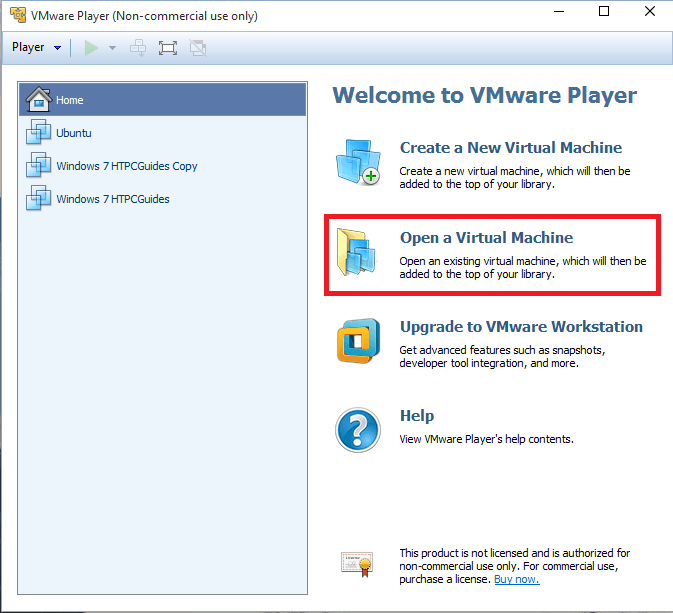Click the blue question mark Help icon
Screen dimensions: 673x613
click(x=358, y=430)
